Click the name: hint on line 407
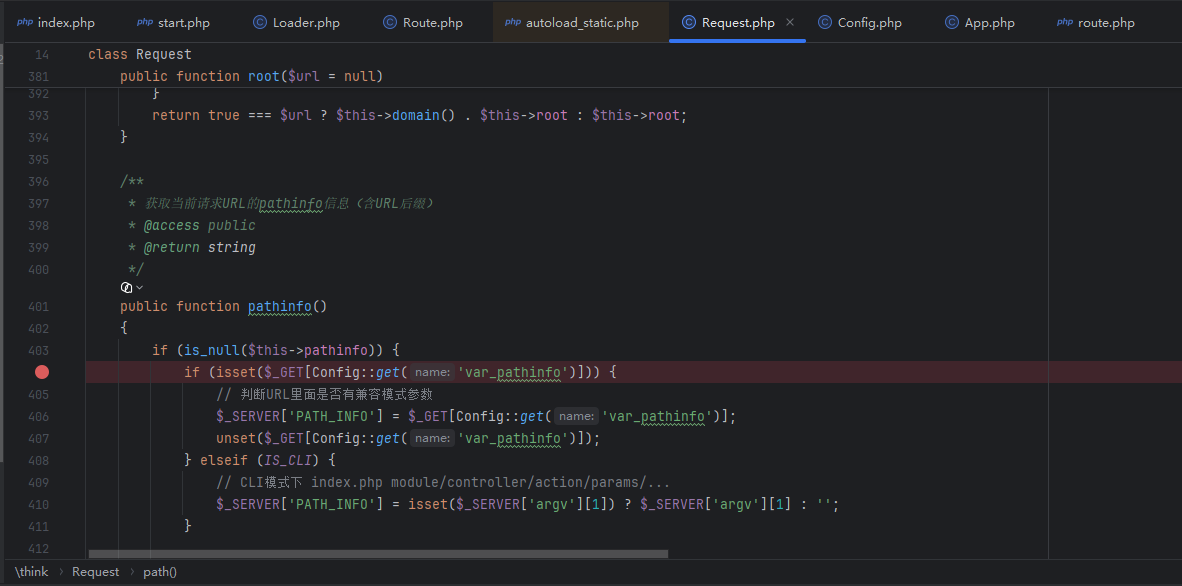 (433, 438)
